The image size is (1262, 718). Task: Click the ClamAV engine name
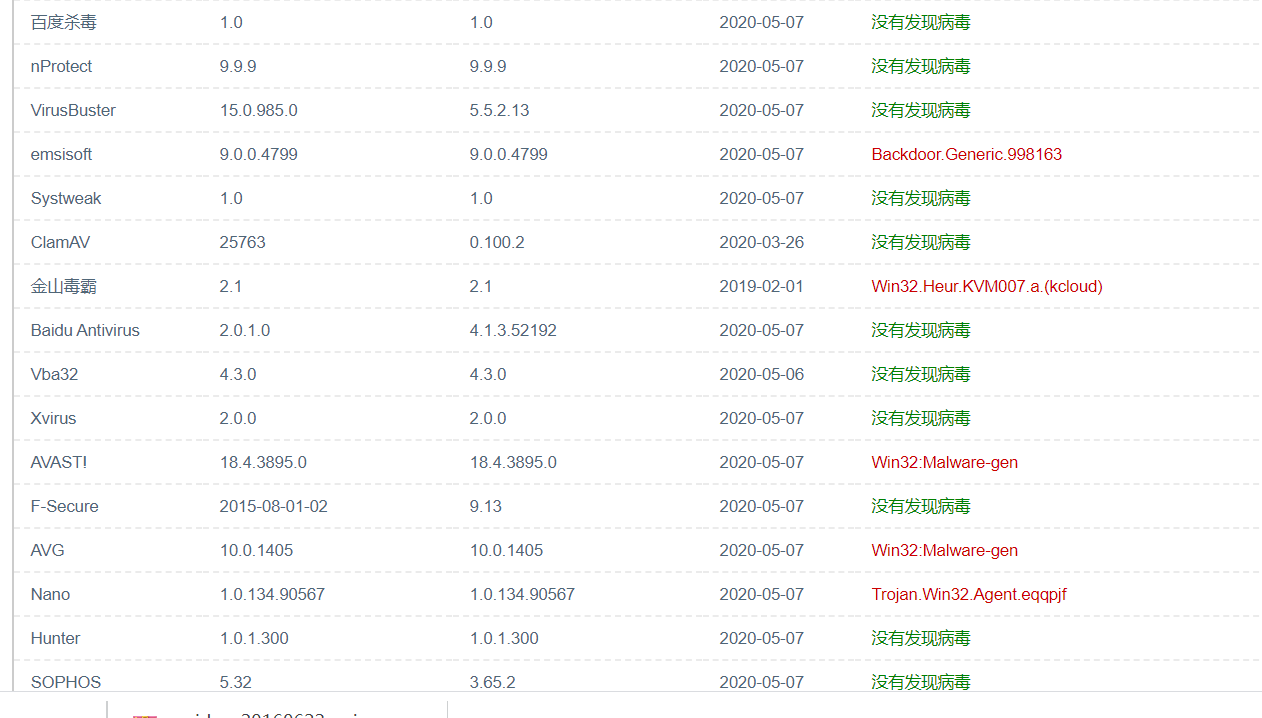click(x=60, y=242)
